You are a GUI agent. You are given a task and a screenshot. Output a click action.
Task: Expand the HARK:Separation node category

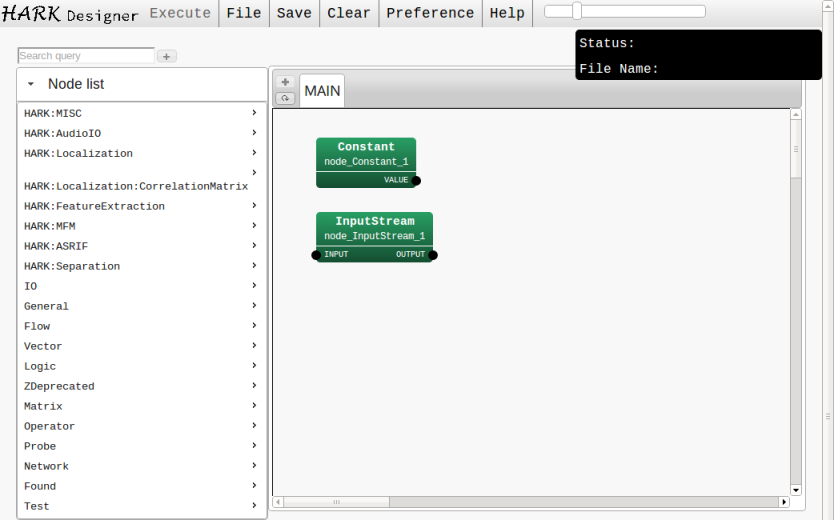pos(140,266)
